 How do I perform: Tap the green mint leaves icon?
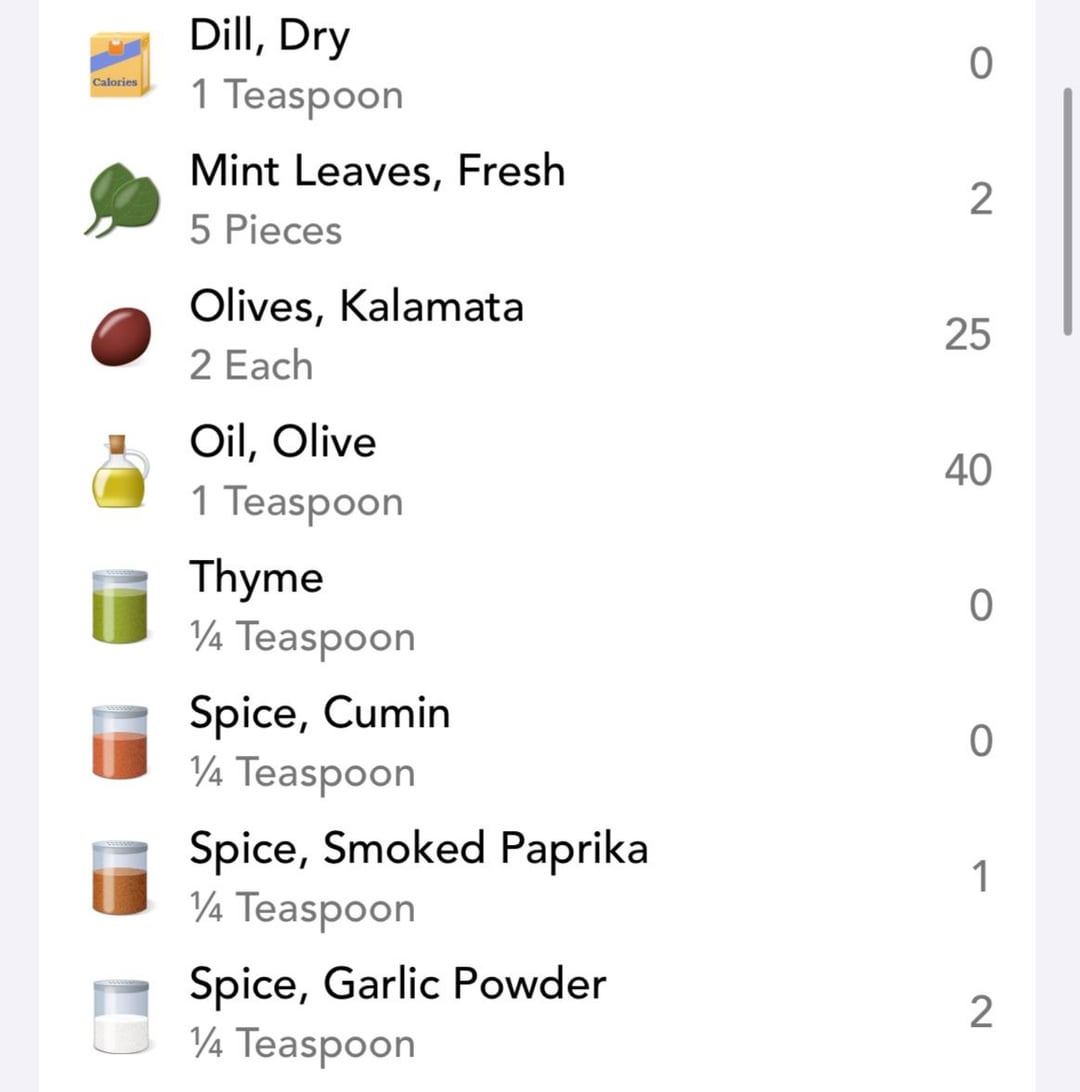122,200
